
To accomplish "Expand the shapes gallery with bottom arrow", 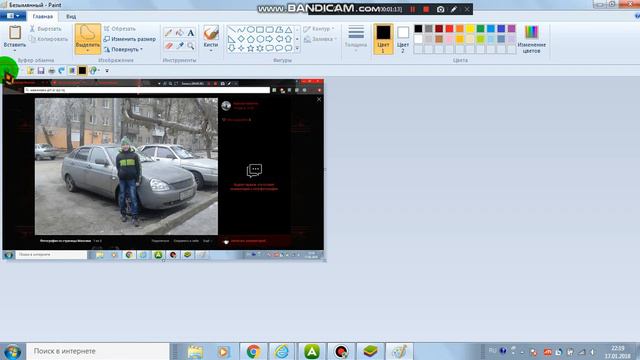I will click(297, 49).
